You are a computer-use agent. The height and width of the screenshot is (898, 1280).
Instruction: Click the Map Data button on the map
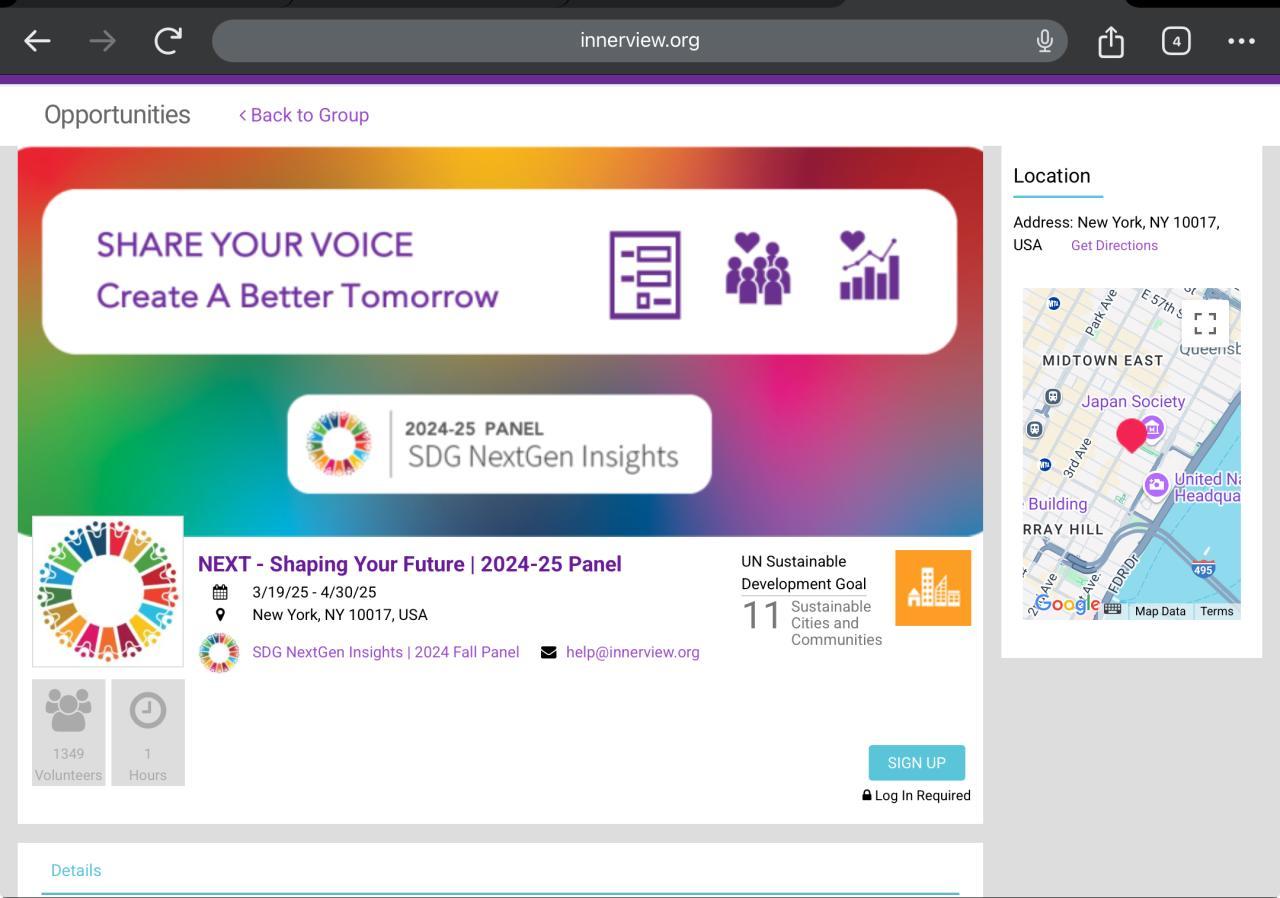pos(1160,611)
